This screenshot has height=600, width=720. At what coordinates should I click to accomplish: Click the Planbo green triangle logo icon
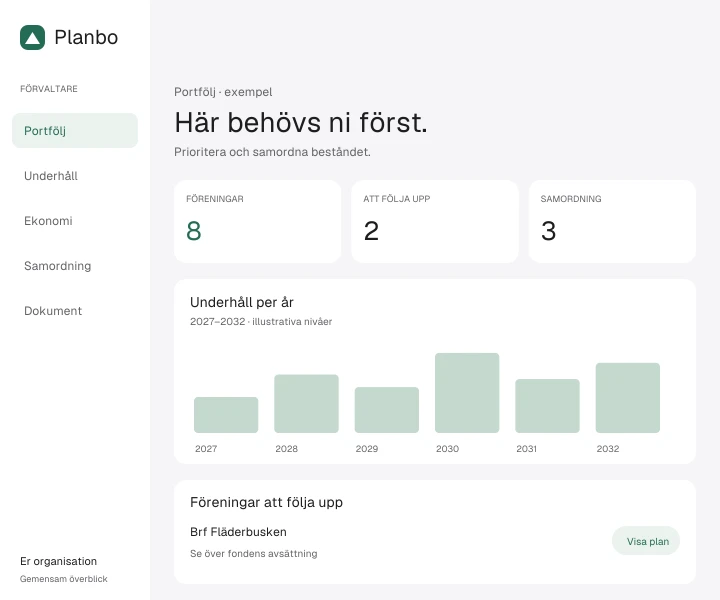pyautogui.click(x=33, y=37)
